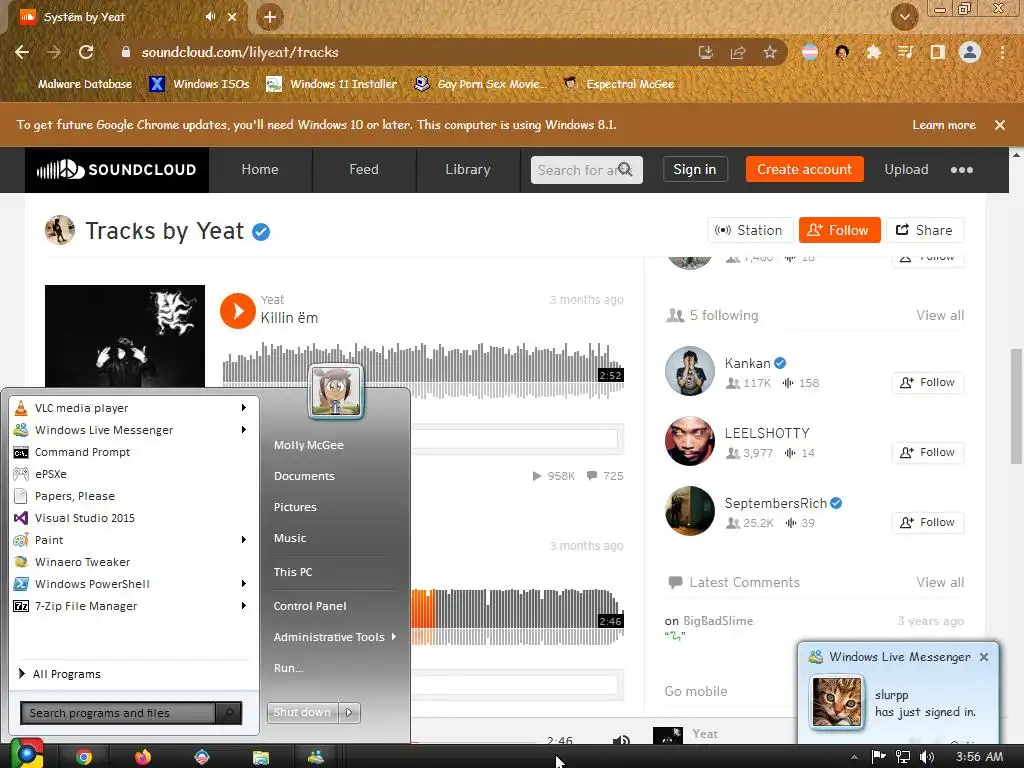Click the SoundCloud search field
Screen dimensions: 1024x768
[586, 170]
